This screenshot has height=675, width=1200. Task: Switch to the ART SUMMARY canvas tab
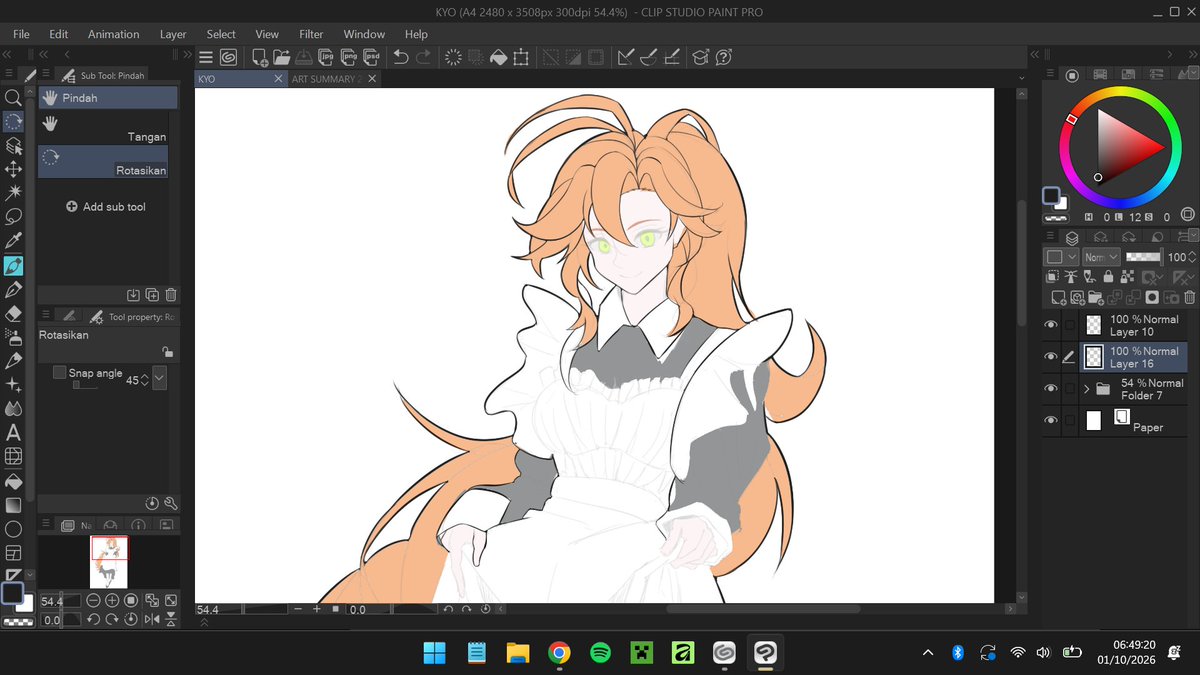[326, 79]
